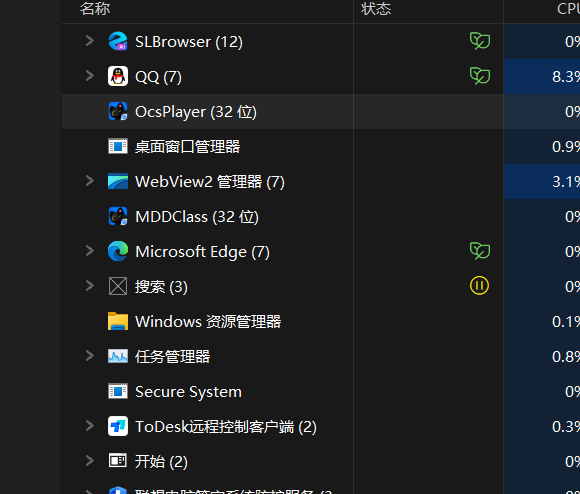
Task: Sort by the 名称 column header
Action: coord(95,9)
